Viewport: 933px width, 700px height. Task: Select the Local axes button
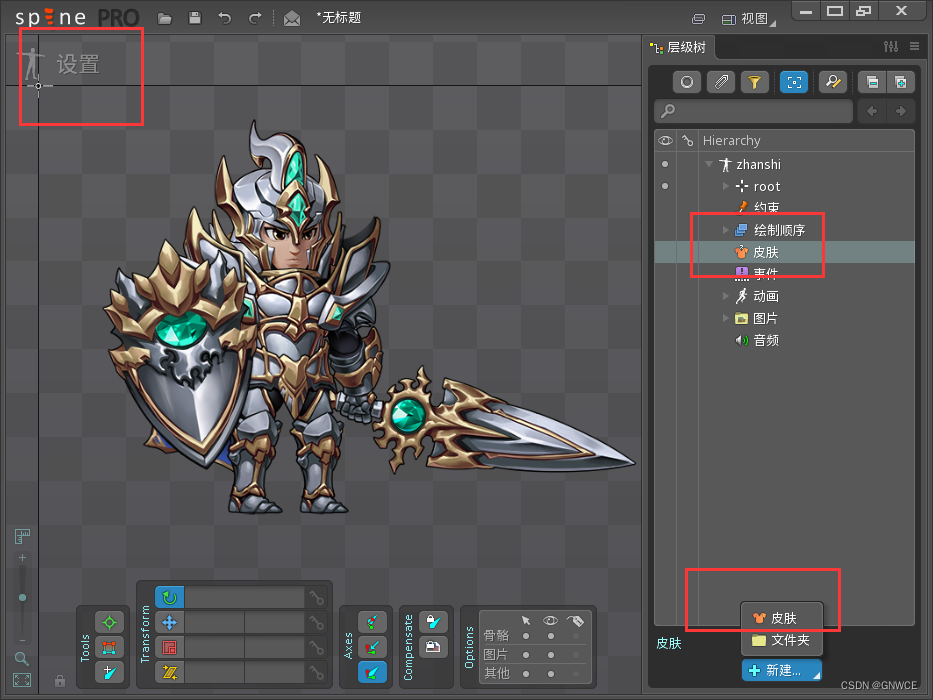point(372,623)
